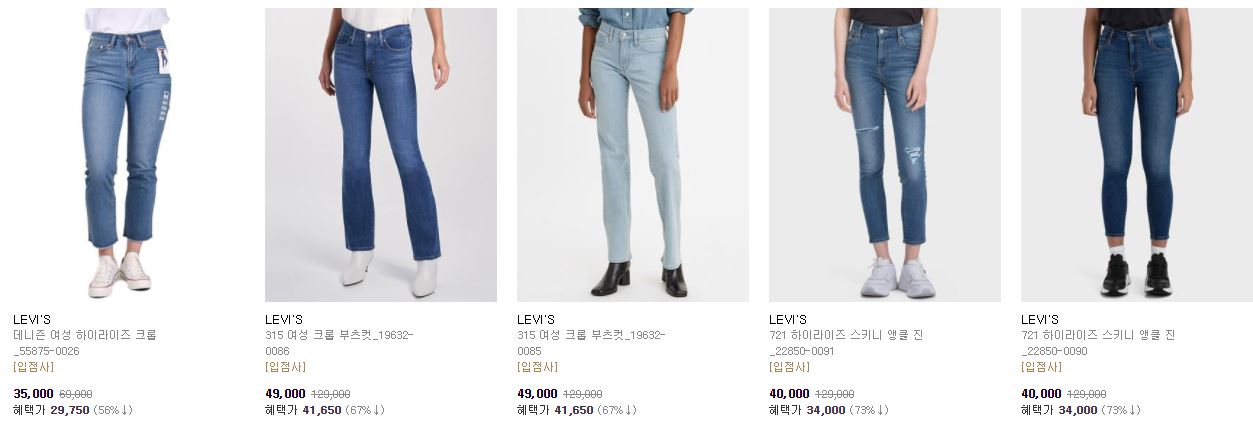Click the 35,000 price of 데니즌 jeans
The height and width of the screenshot is (430, 1253).
33,394
